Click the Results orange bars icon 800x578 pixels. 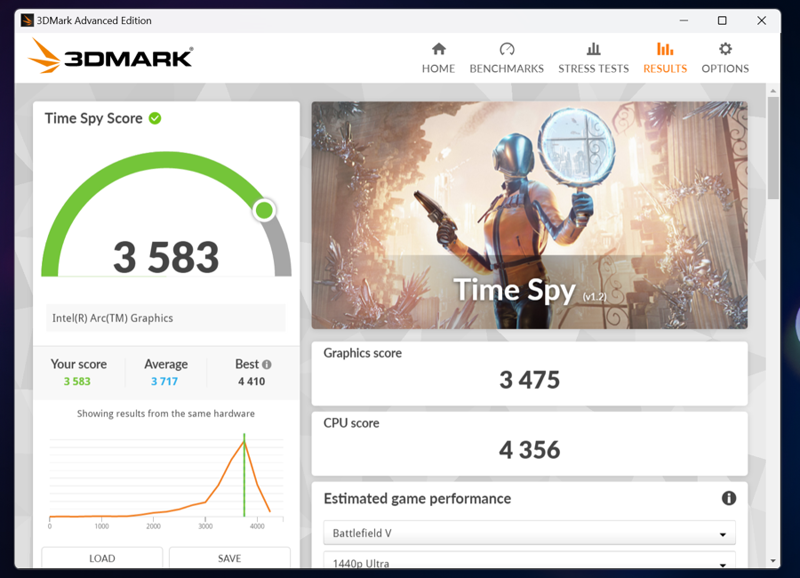pyautogui.click(x=665, y=49)
